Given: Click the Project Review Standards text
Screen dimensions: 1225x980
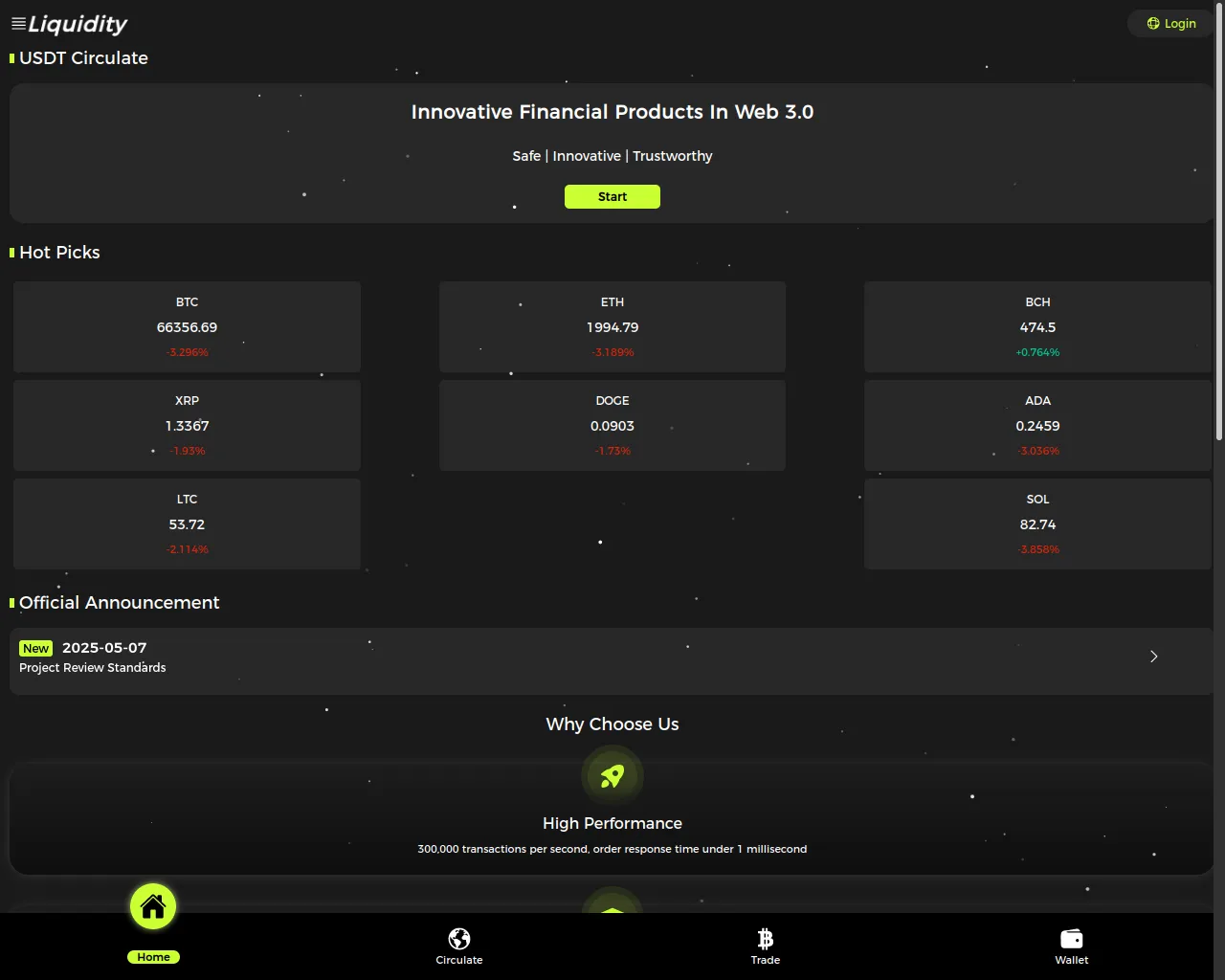Looking at the screenshot, I should pos(93,668).
